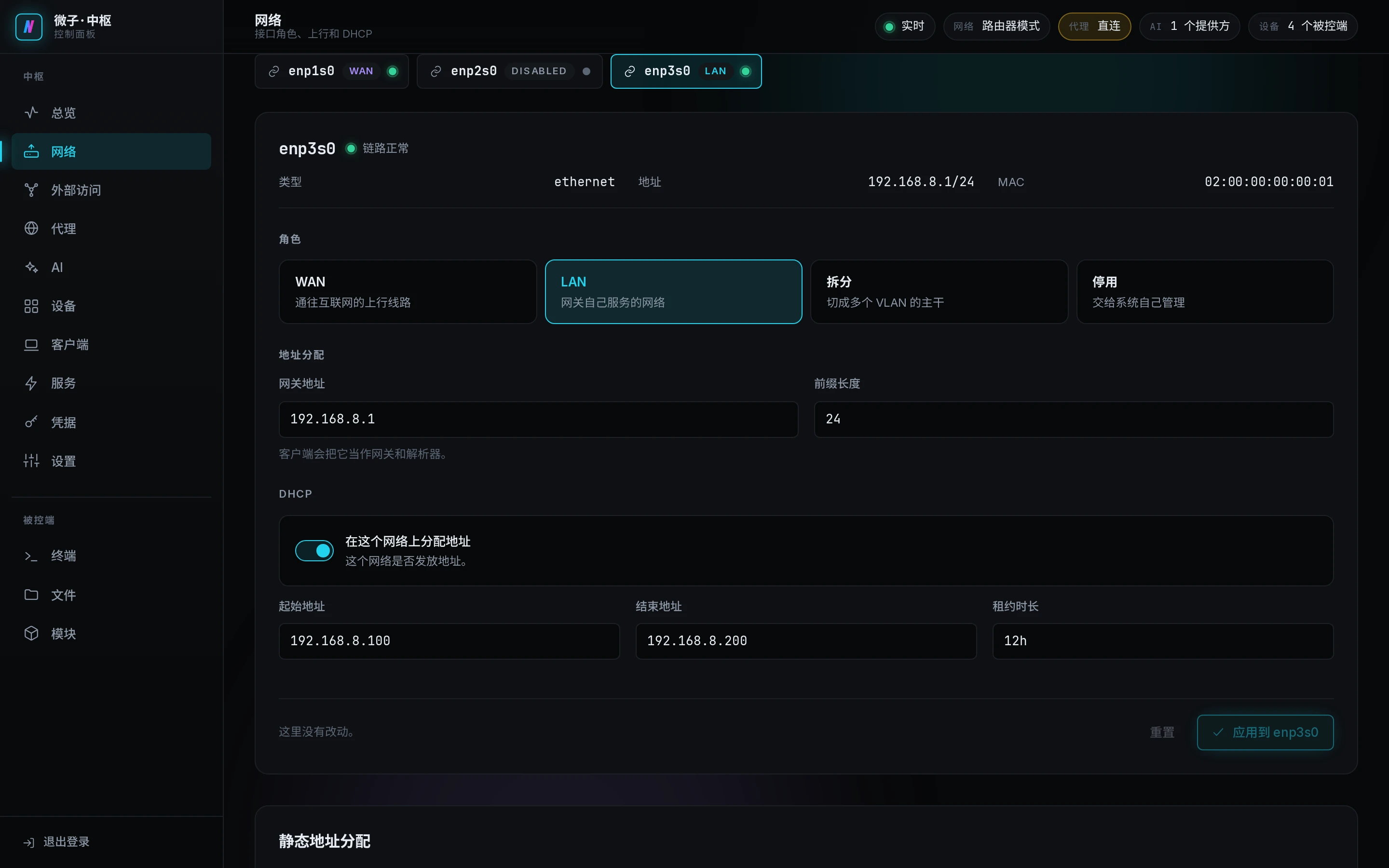Click 起始地址 field 192.168.8.100
This screenshot has width=1389, height=868.
click(449, 641)
